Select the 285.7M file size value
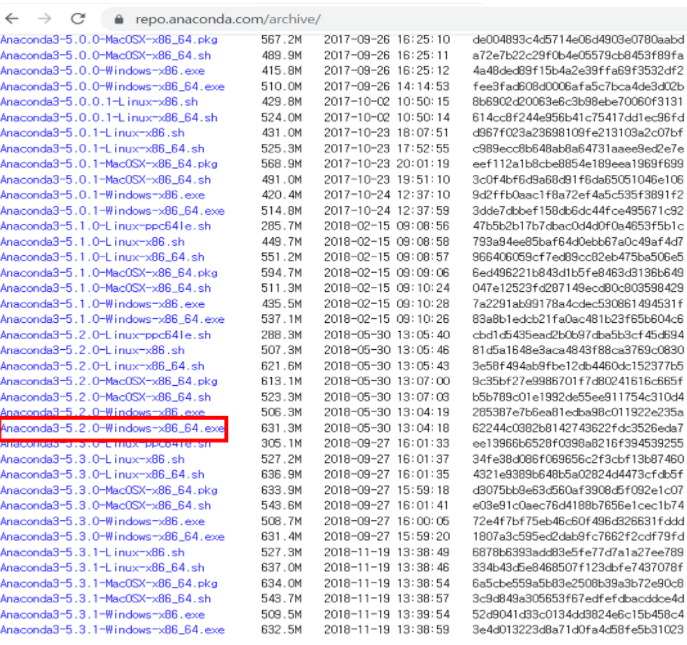The height and width of the screenshot is (645, 687). pyautogui.click(x=281, y=227)
